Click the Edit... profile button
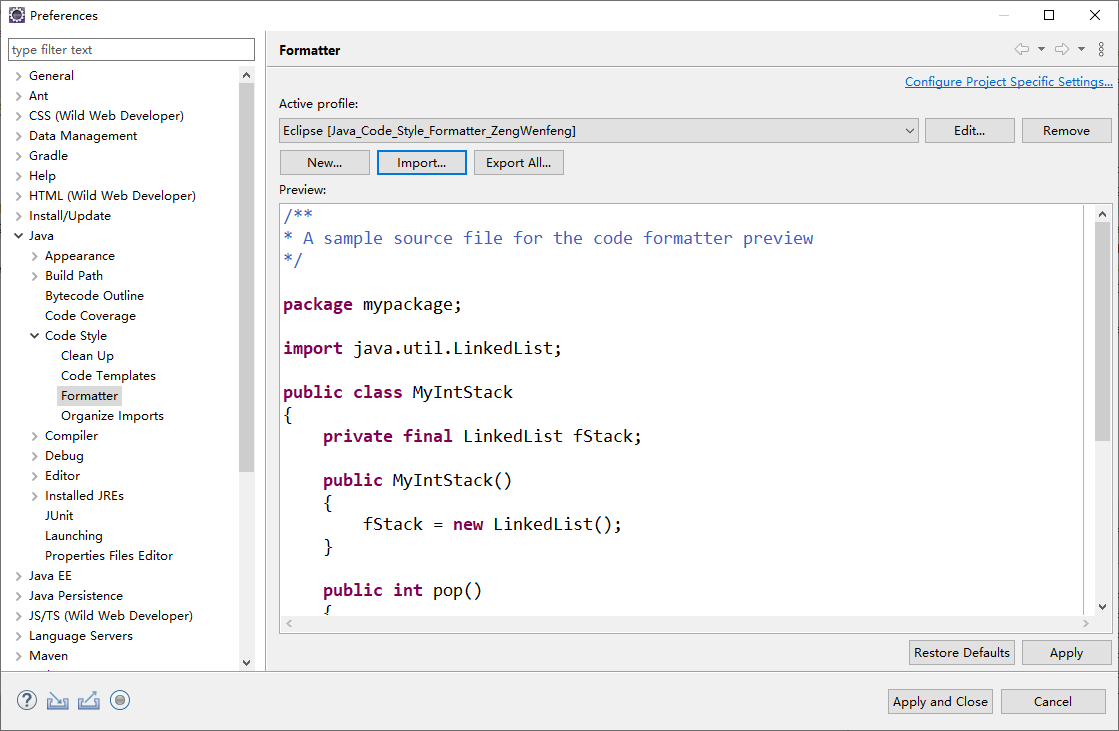 tap(969, 131)
